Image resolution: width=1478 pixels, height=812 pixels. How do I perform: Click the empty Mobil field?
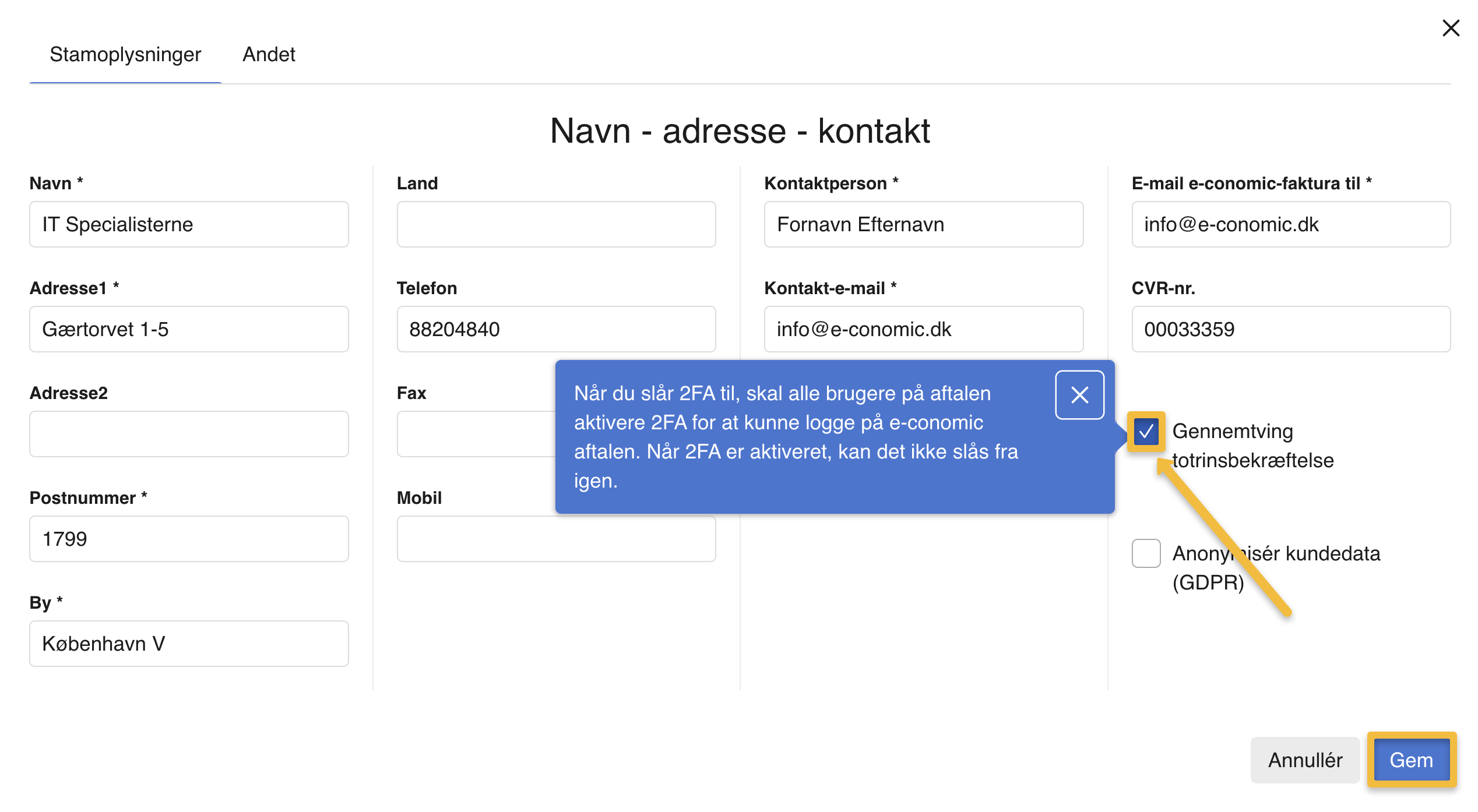(x=556, y=540)
